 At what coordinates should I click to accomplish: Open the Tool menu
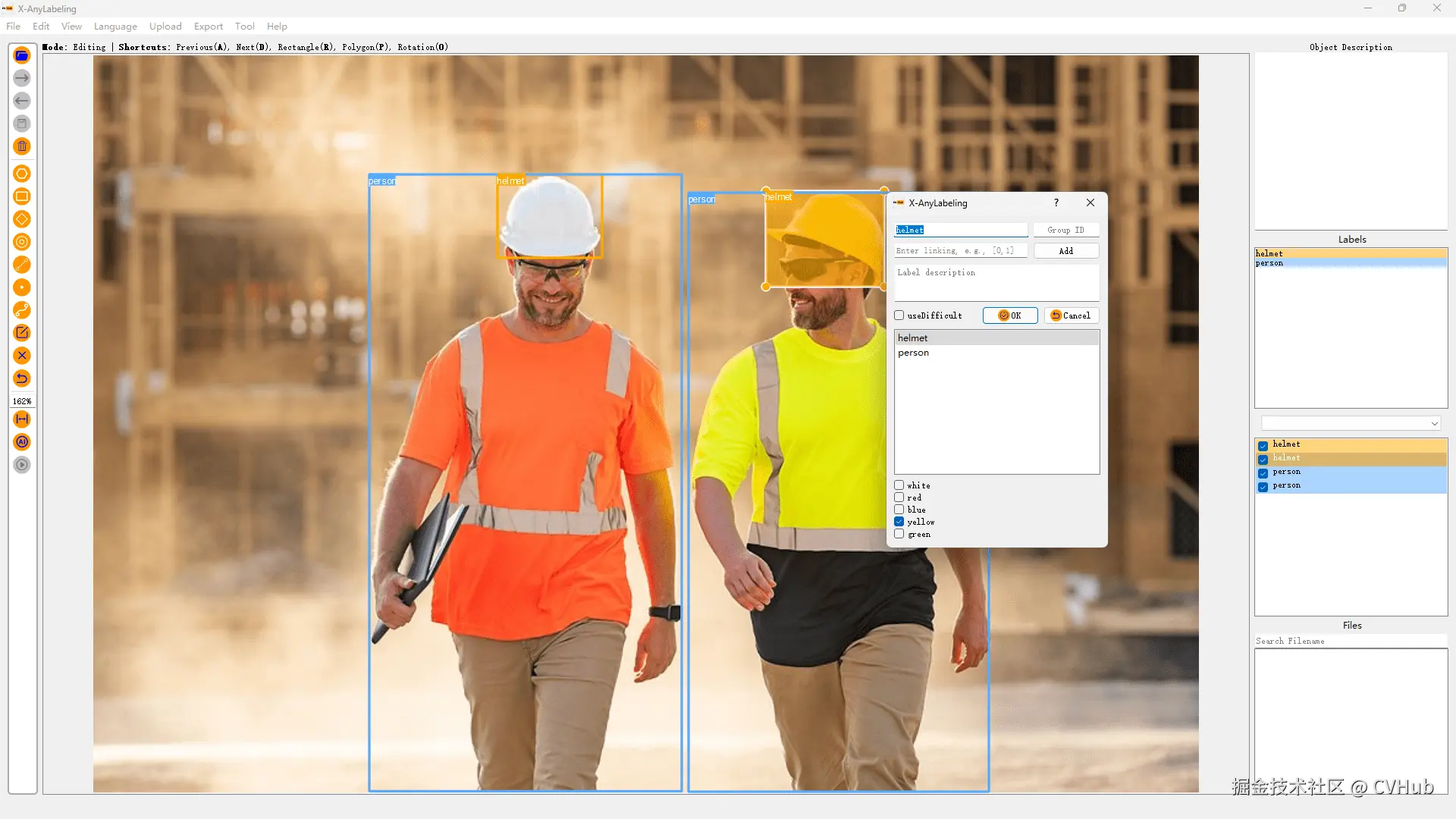[244, 27]
